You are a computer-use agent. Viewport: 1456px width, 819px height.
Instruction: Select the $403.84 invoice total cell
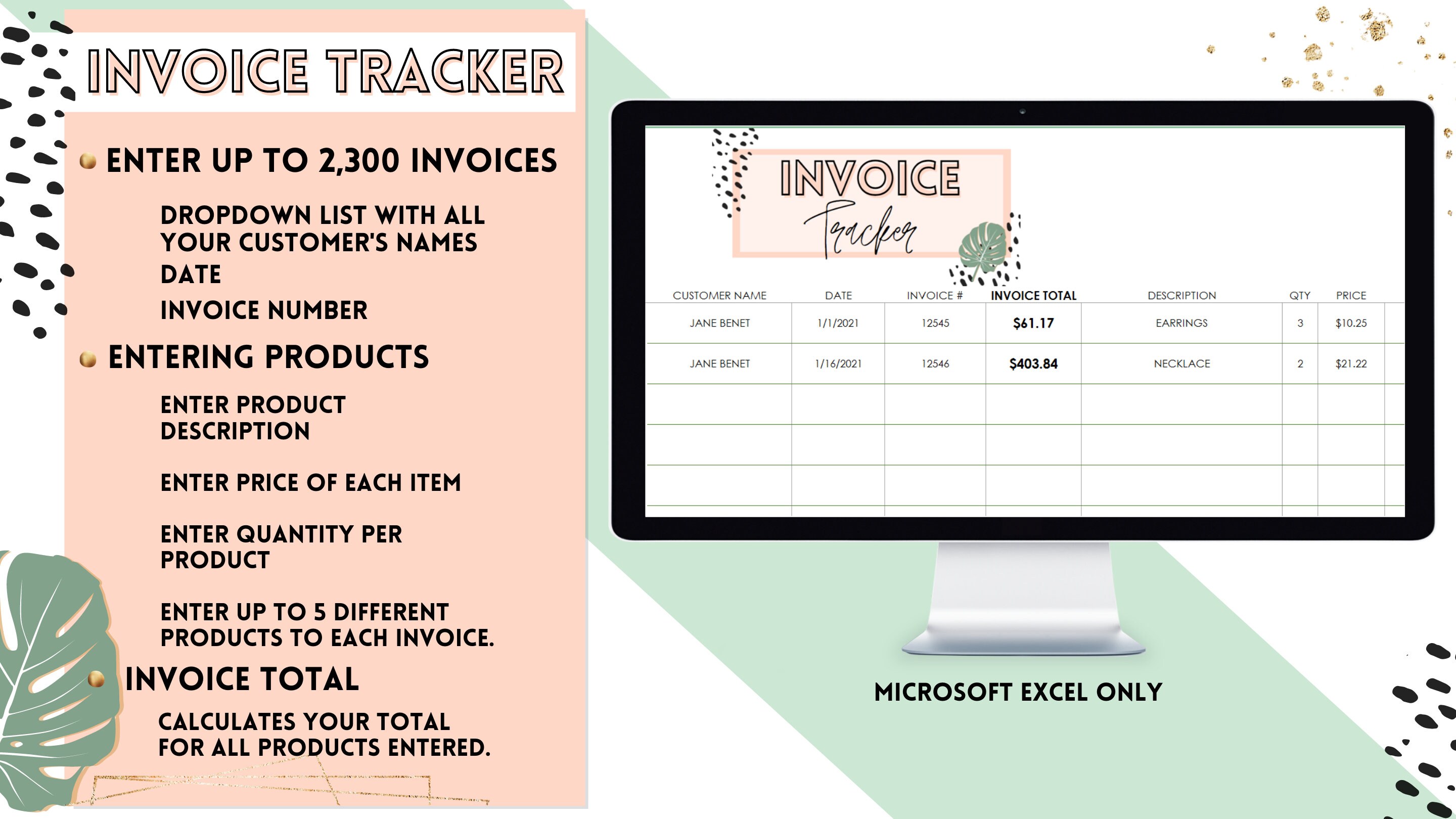click(x=1033, y=363)
